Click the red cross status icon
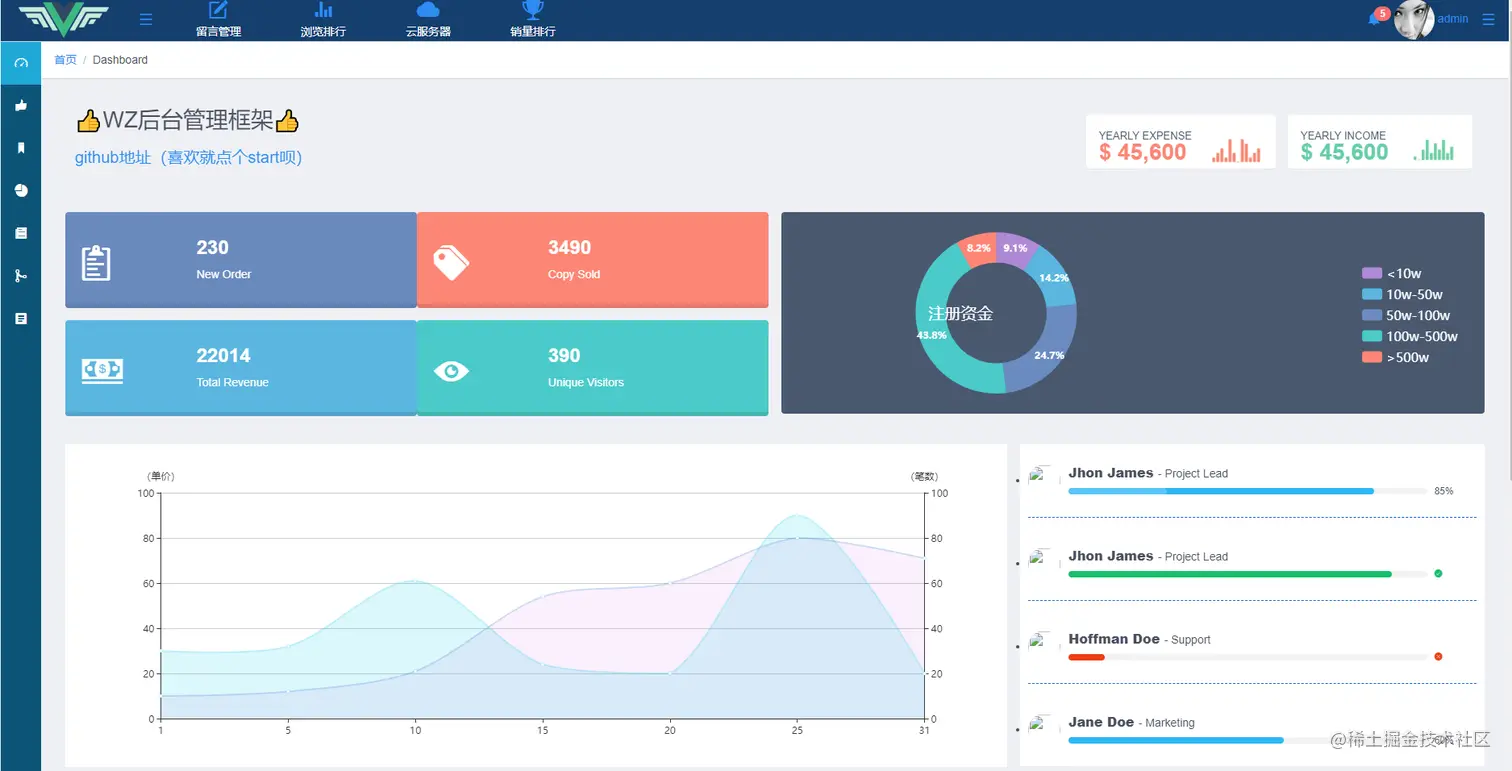The width and height of the screenshot is (1512, 771). click(1438, 657)
